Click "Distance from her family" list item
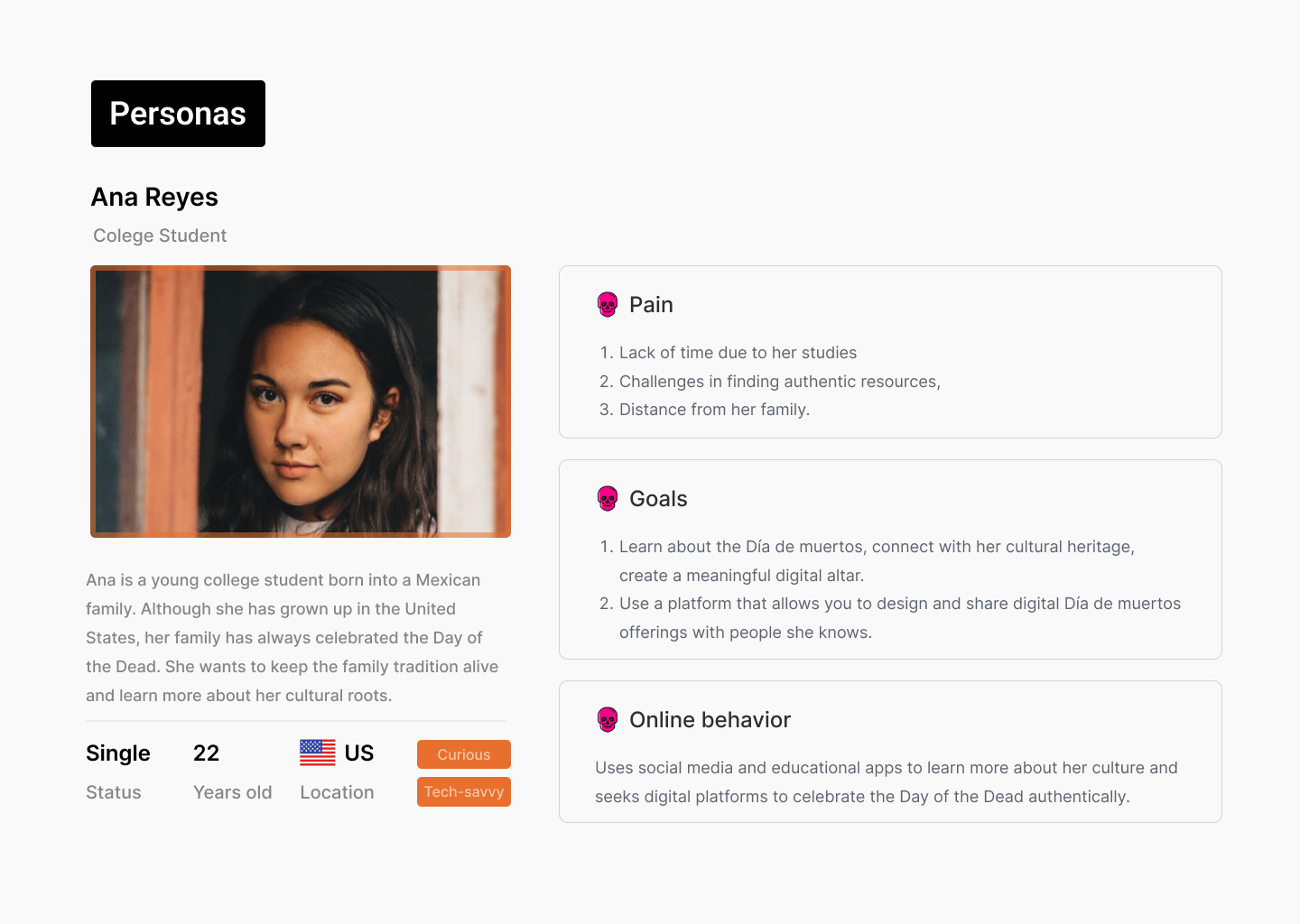 [714, 410]
